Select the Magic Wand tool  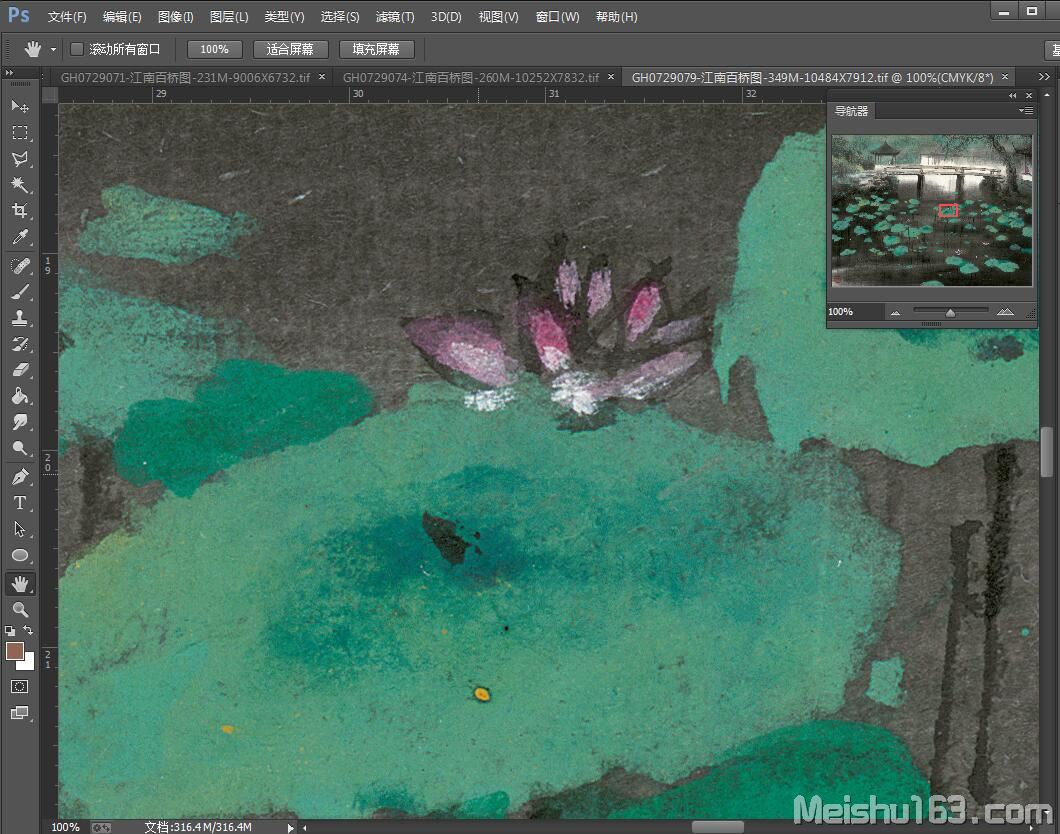[x=20, y=185]
